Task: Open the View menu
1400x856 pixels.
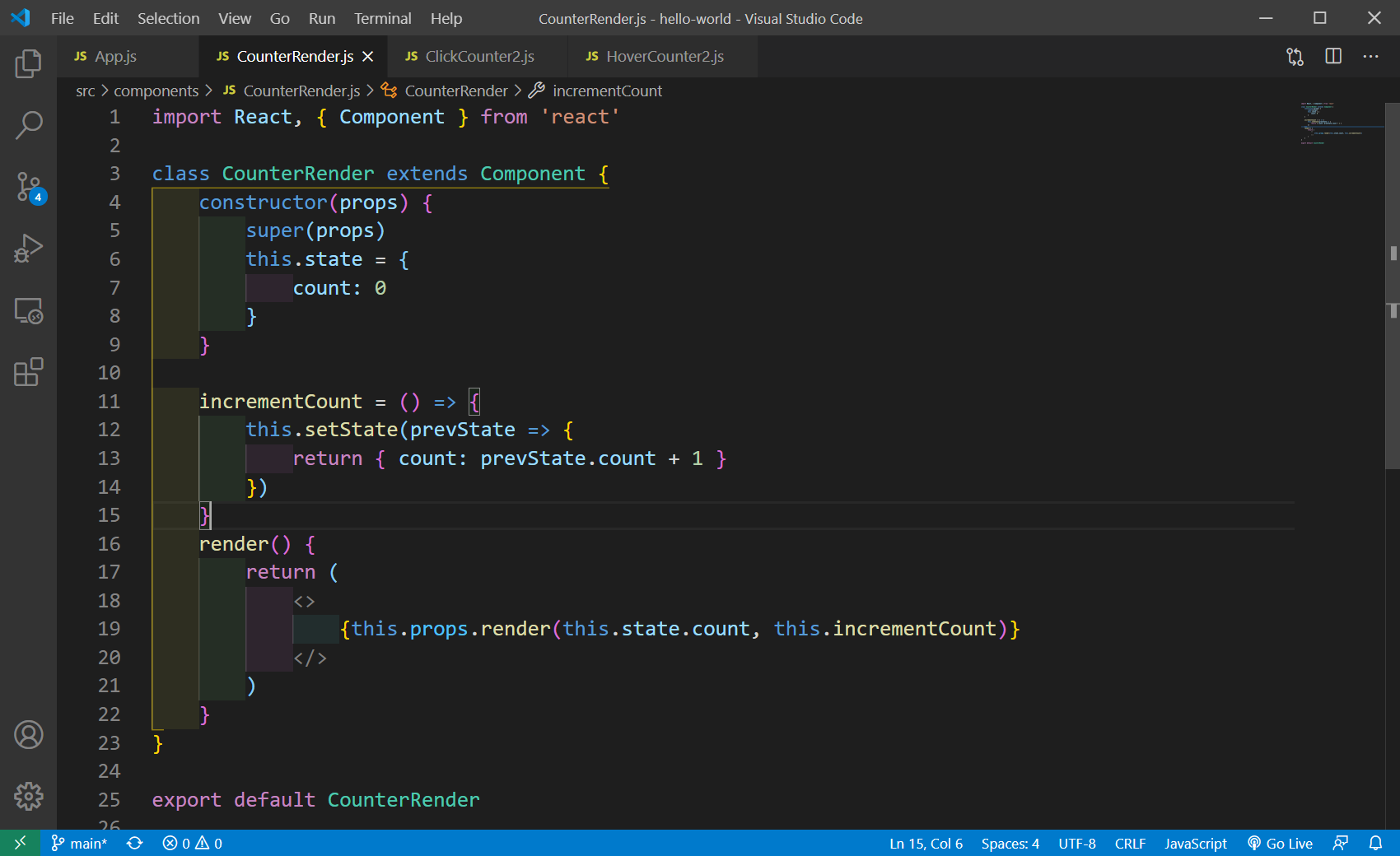Action: tap(235, 18)
